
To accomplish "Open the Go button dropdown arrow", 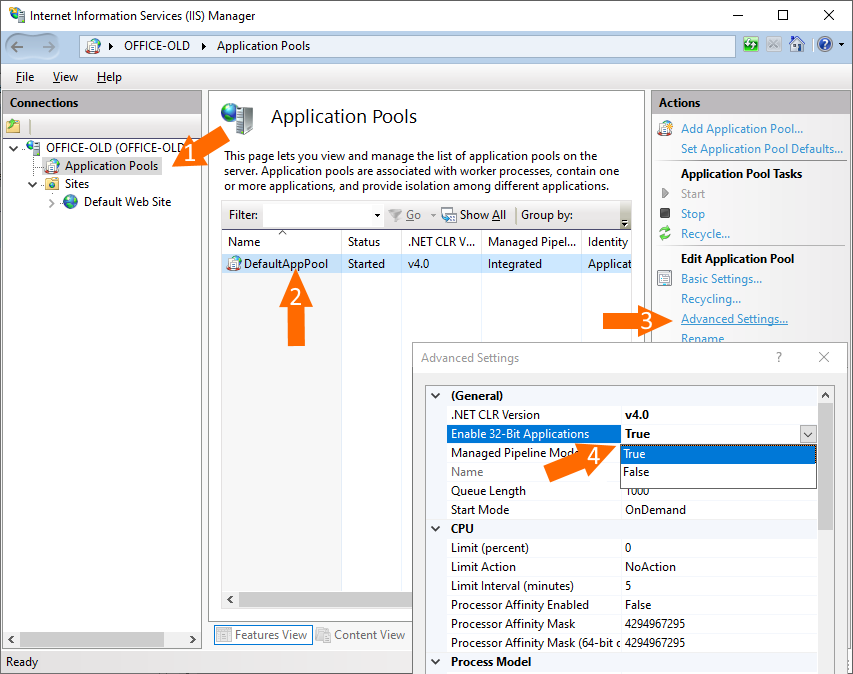I will tap(434, 215).
